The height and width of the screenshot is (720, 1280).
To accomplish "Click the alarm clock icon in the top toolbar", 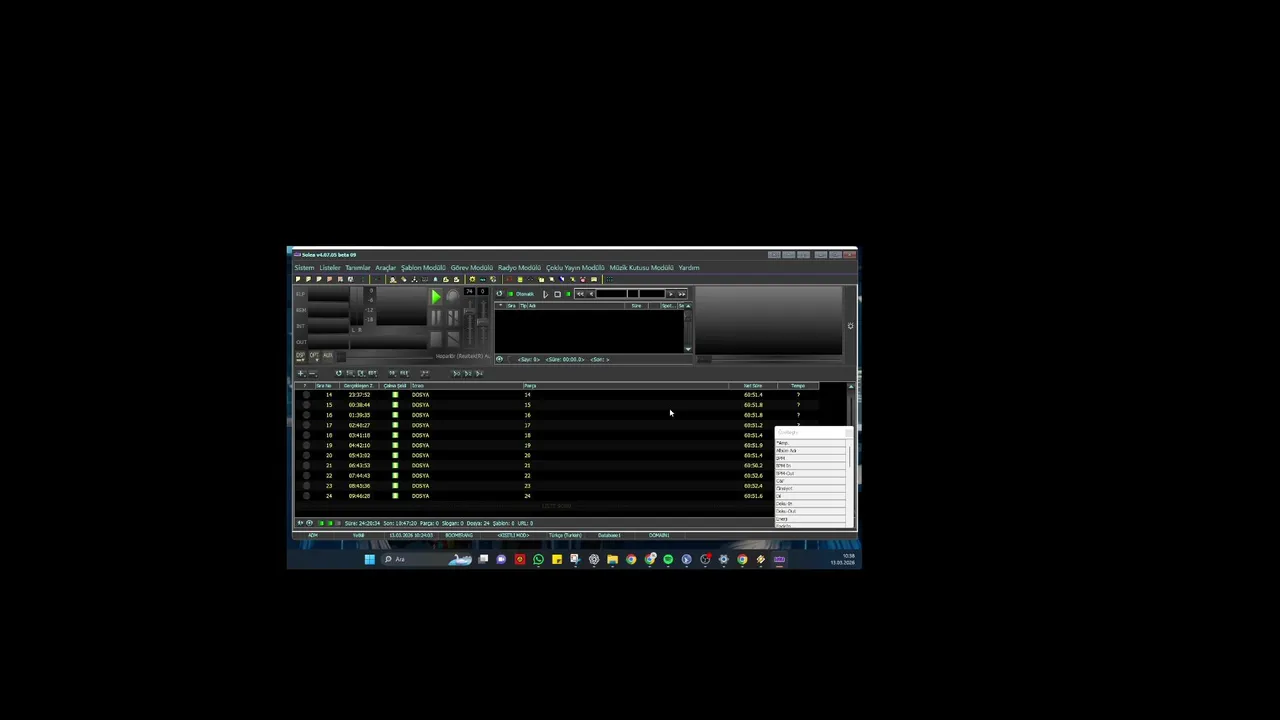I will point(583,279).
